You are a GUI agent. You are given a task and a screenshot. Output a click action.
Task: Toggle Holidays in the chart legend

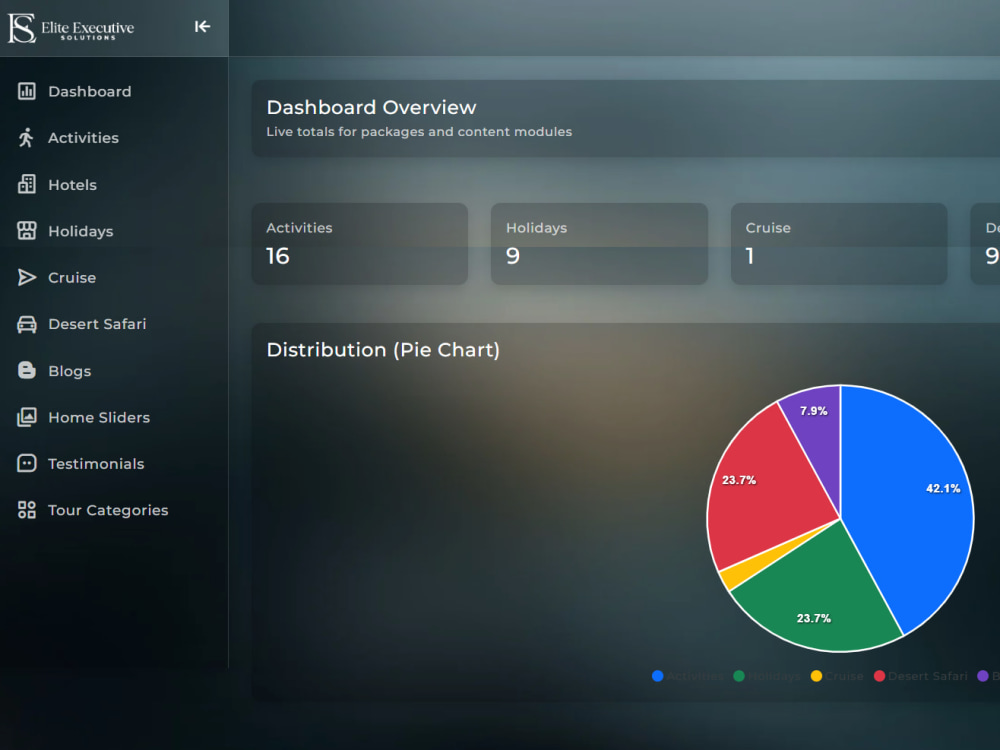click(x=767, y=676)
